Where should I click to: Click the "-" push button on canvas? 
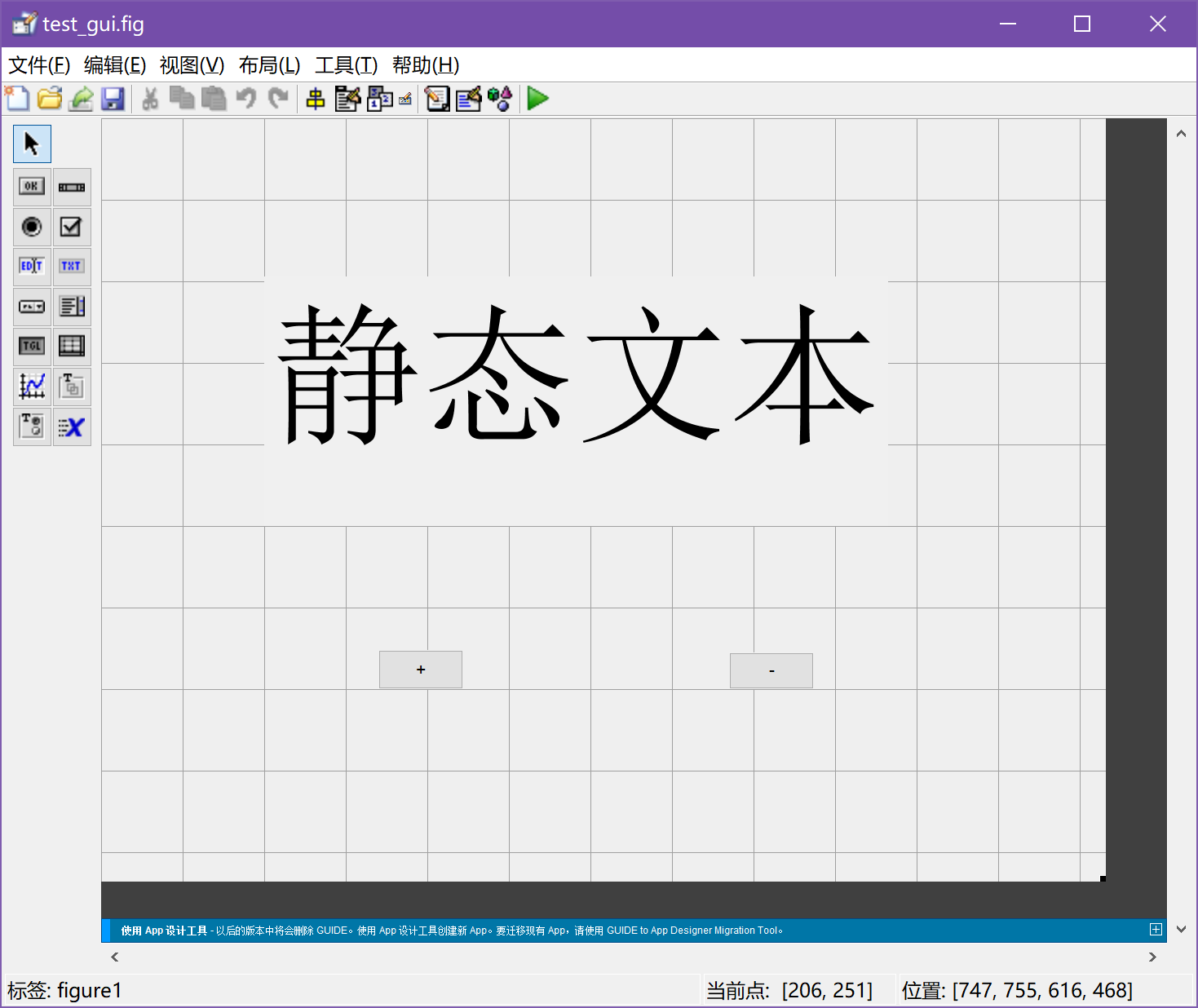[x=771, y=670]
